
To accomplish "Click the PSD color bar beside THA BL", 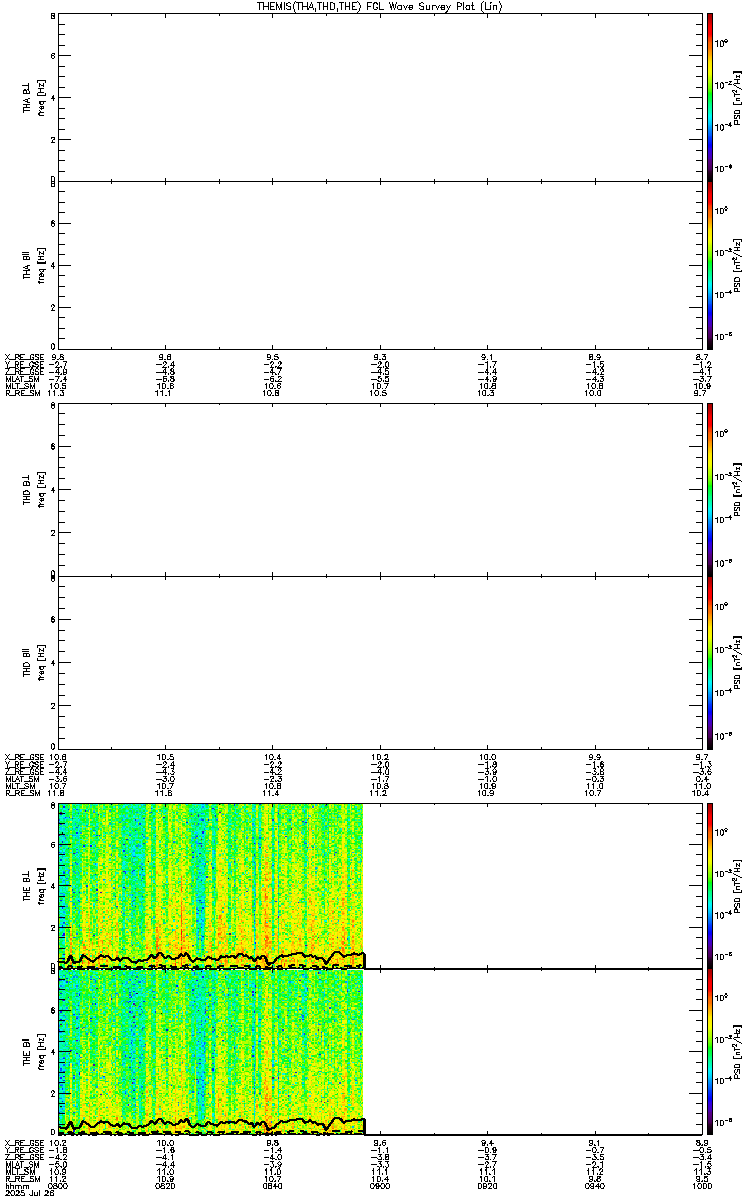I will pos(709,97).
